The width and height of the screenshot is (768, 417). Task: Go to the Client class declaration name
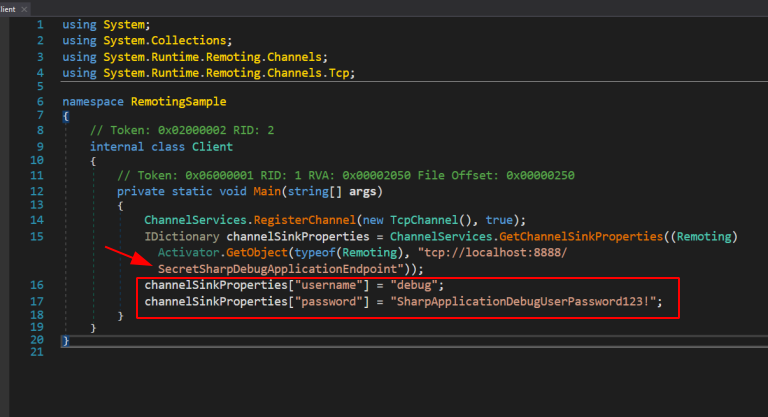(x=205, y=146)
